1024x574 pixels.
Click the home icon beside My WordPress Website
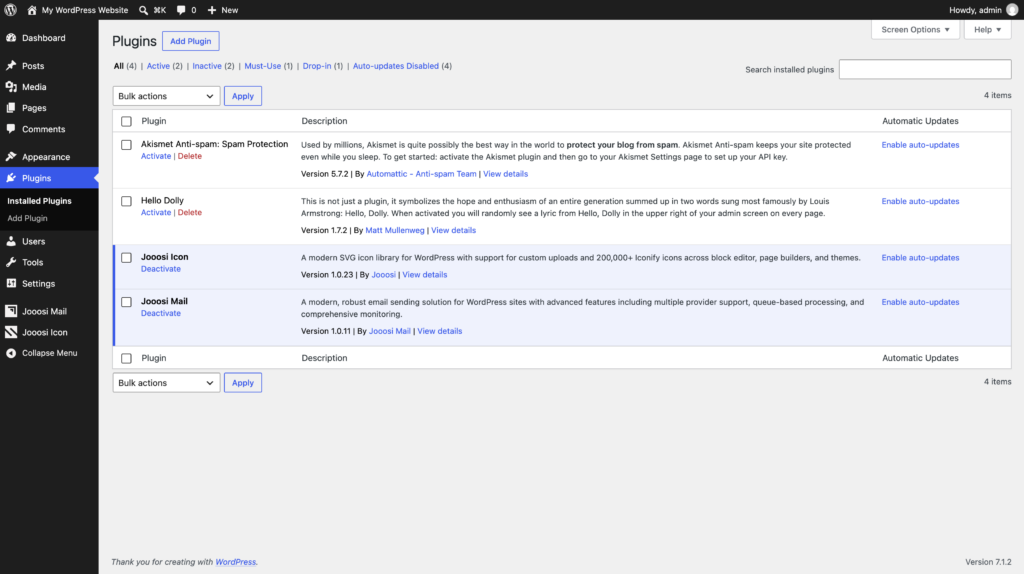31,10
